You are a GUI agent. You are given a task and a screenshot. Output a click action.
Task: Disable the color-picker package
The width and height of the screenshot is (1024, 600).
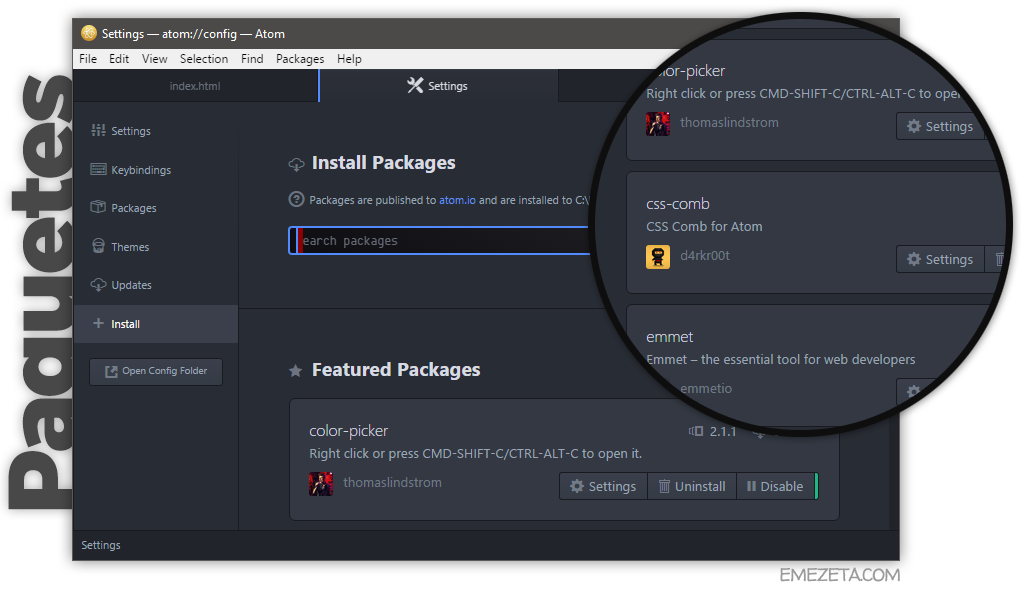[x=775, y=486]
